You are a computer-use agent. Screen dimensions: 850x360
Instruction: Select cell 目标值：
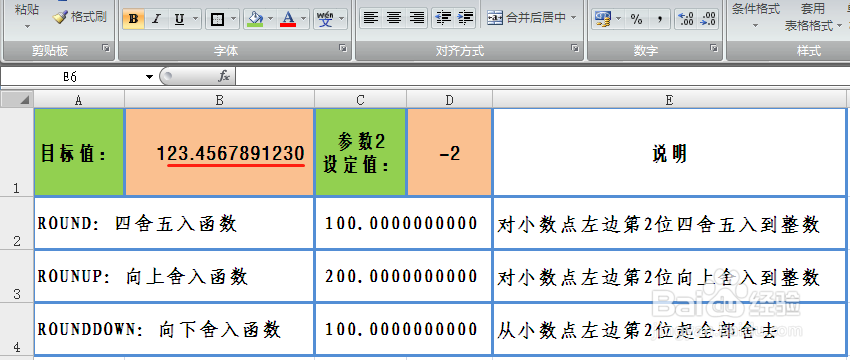pyautogui.click(x=79, y=152)
